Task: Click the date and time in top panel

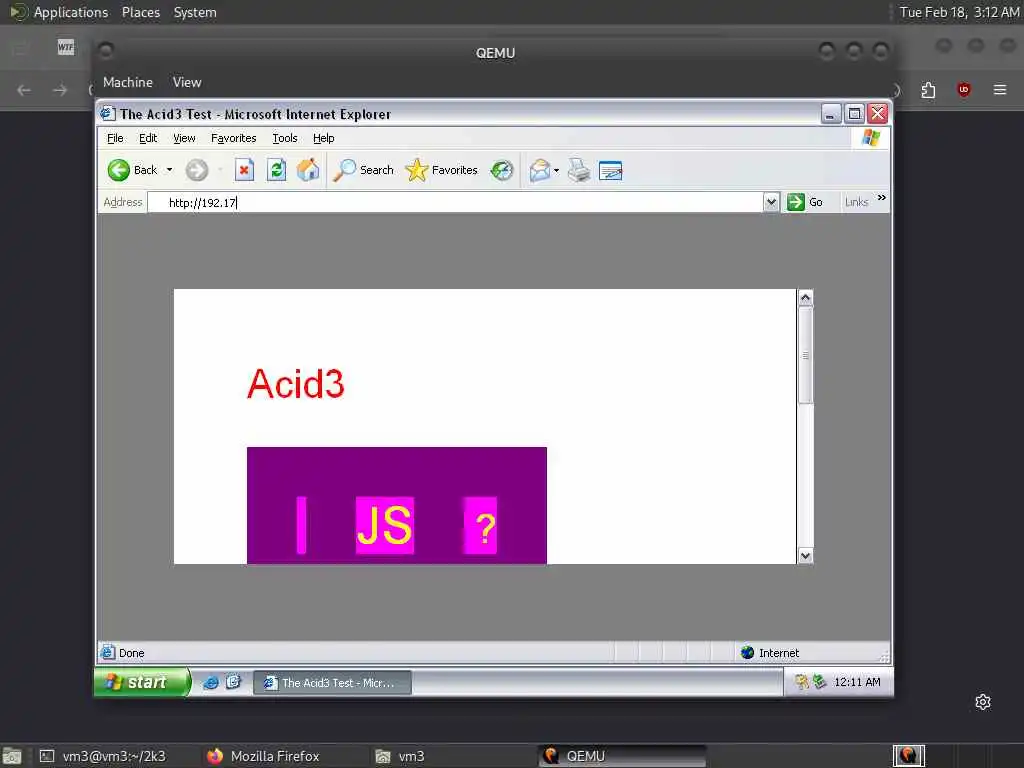Action: coord(959,12)
